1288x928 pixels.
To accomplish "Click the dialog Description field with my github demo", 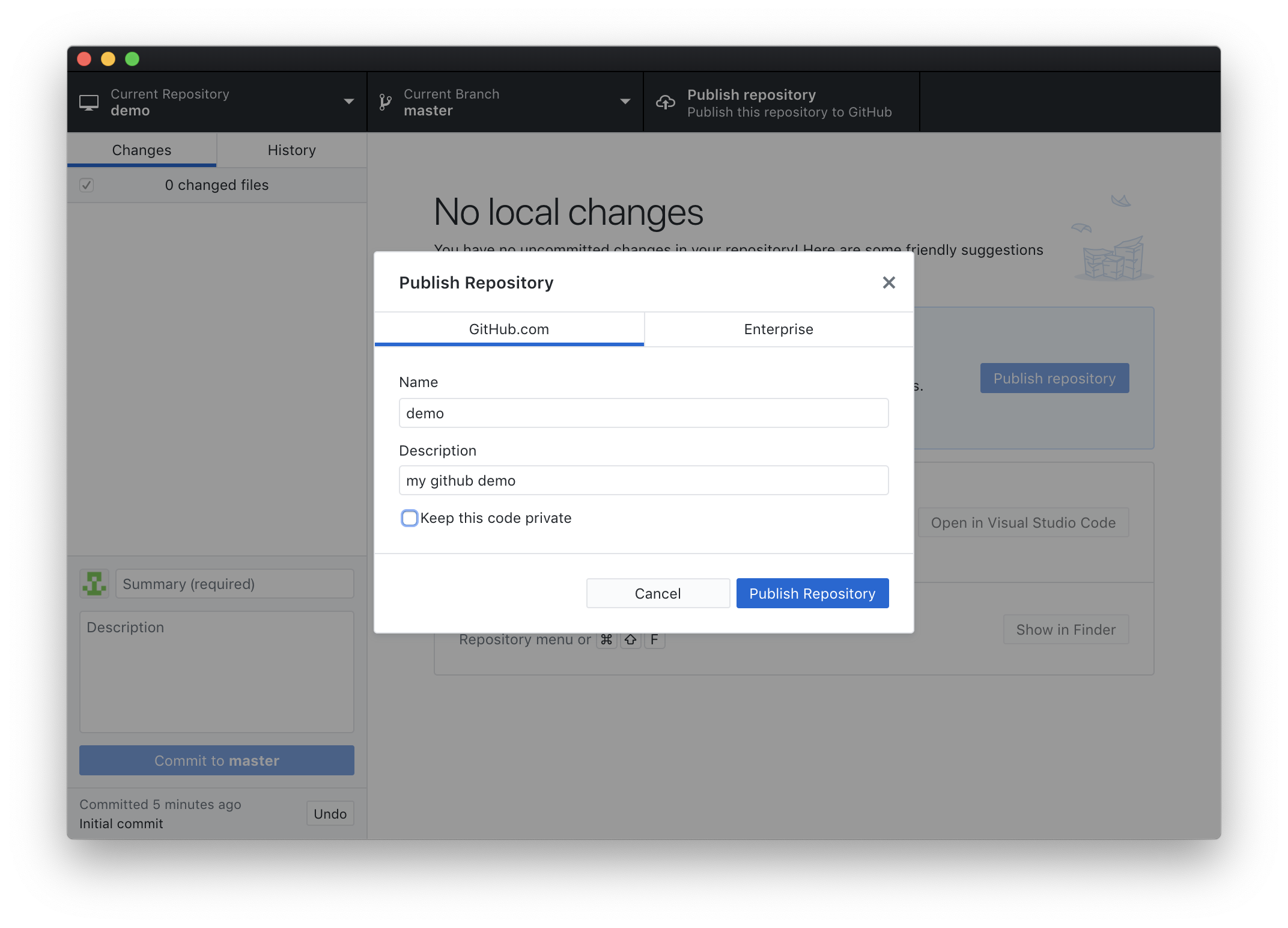I will click(x=643, y=481).
